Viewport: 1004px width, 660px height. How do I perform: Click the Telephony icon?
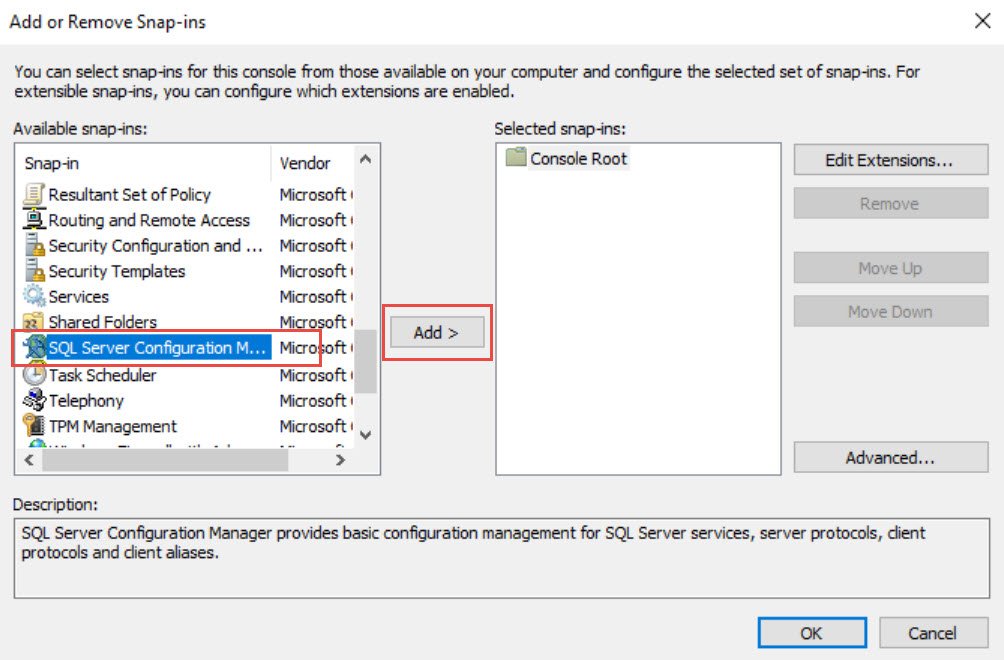tap(34, 400)
